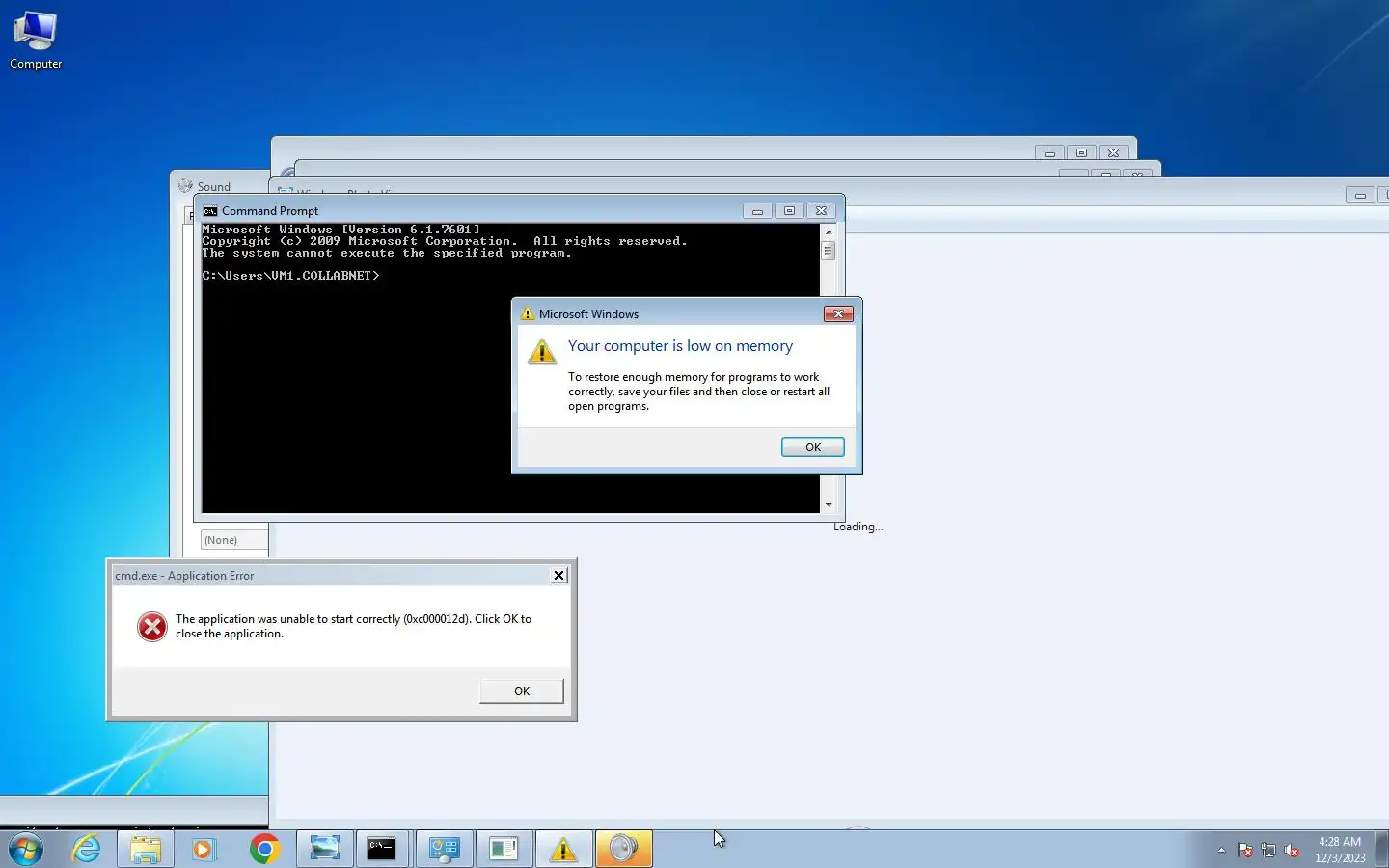The height and width of the screenshot is (868, 1389).
Task: Close the topmost background window behind Command Prompt
Action: [1113, 152]
